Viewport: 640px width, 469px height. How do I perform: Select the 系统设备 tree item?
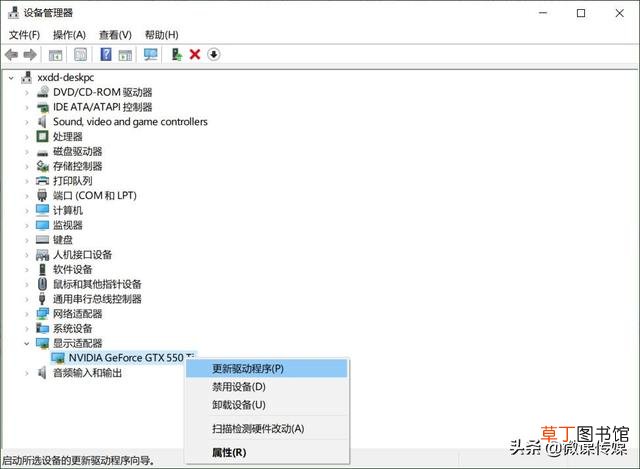click(x=73, y=328)
